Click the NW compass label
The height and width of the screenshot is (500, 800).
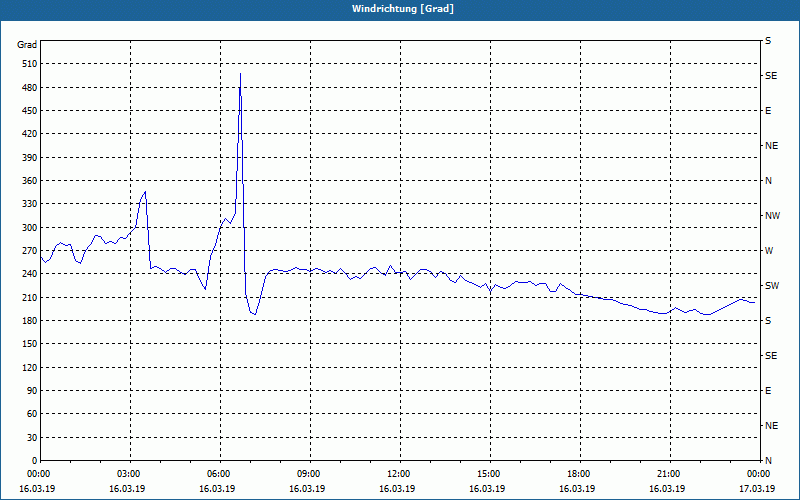coord(772,216)
